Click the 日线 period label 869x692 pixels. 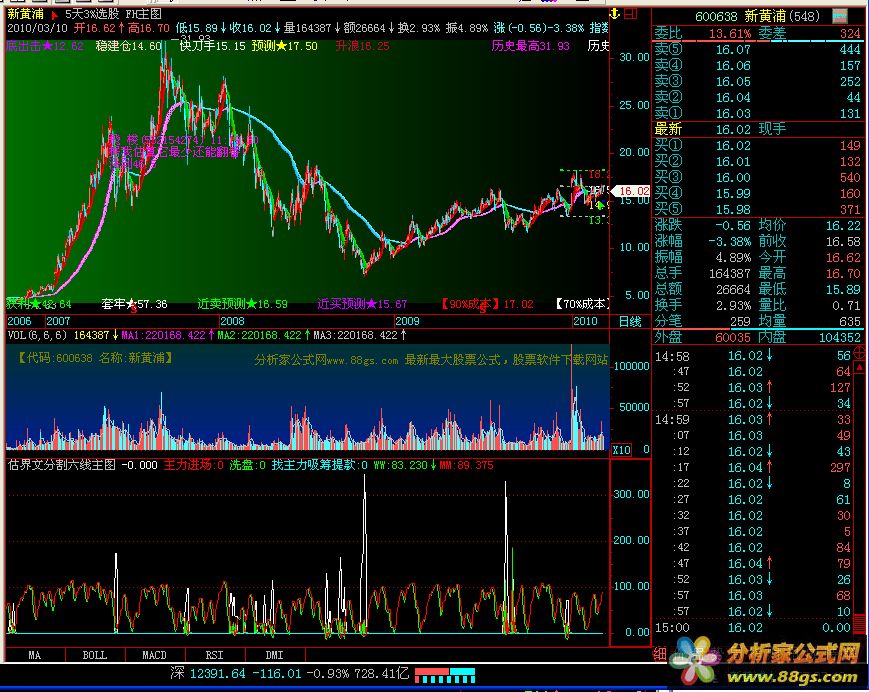pos(630,321)
